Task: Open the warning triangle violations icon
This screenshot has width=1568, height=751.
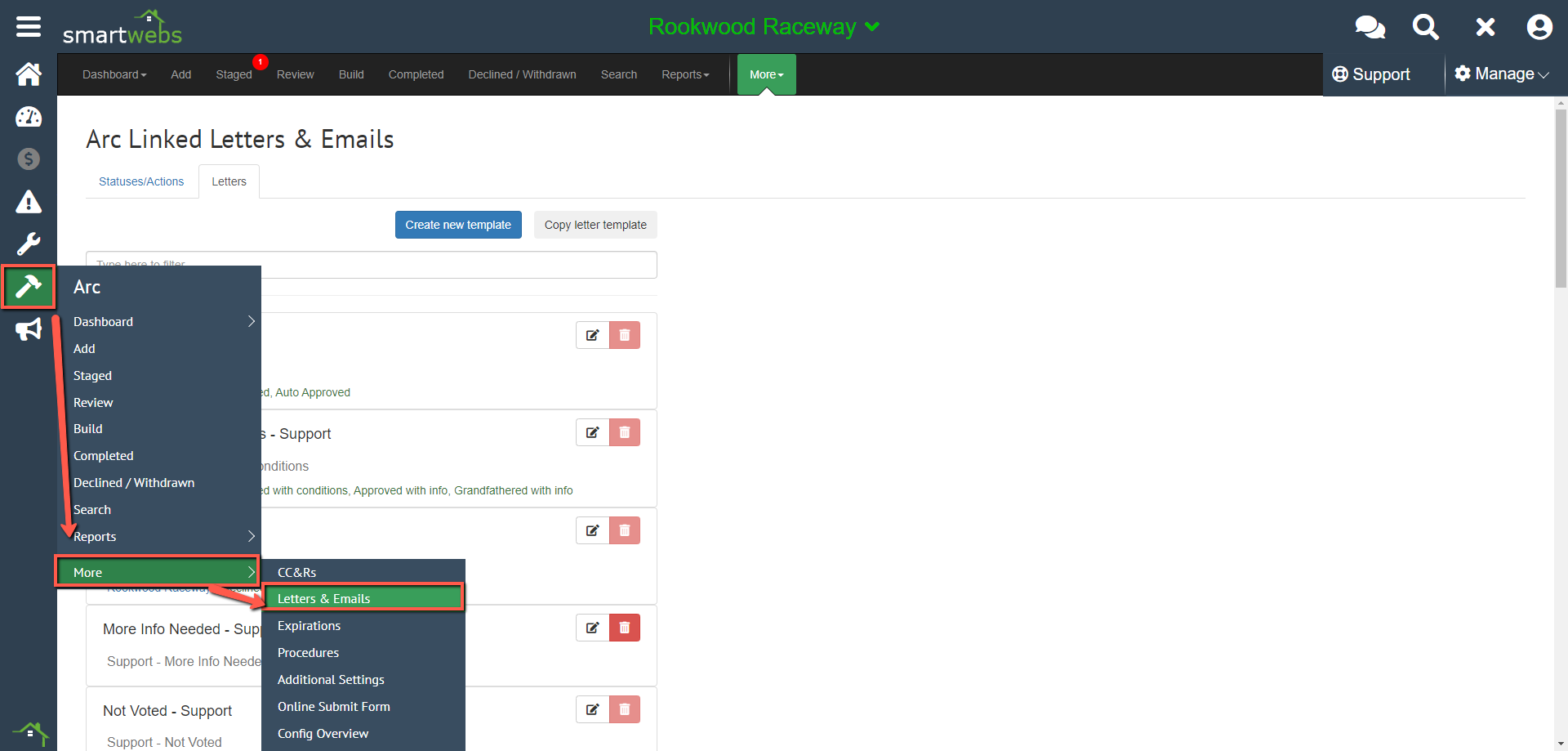Action: 29,202
